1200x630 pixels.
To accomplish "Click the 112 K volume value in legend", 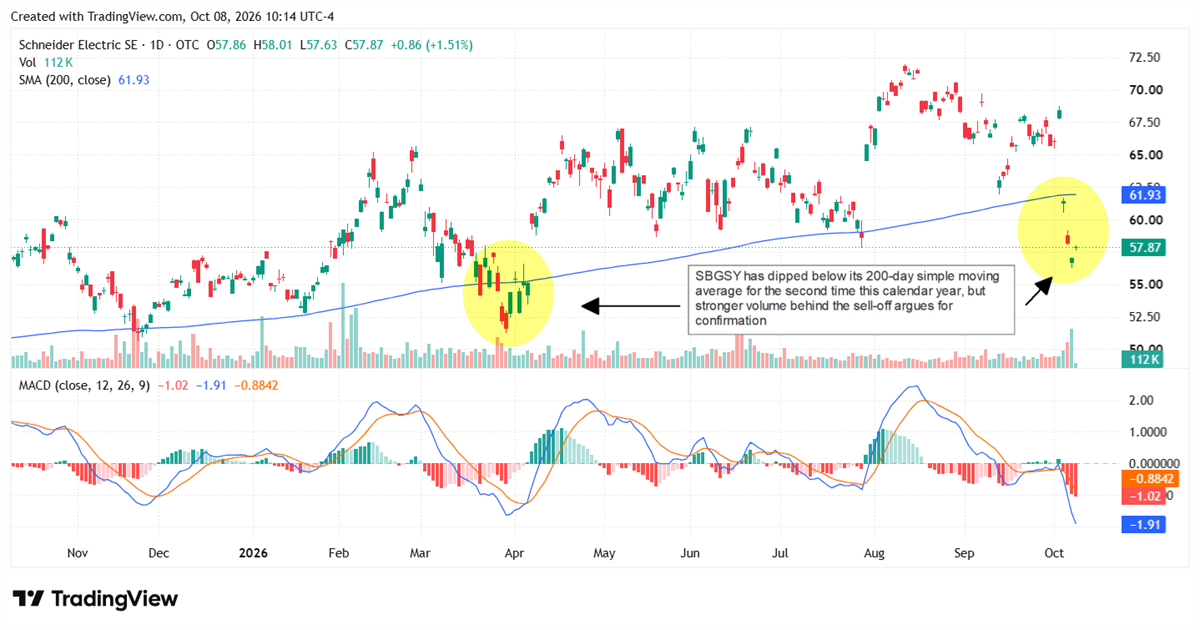I will point(57,62).
